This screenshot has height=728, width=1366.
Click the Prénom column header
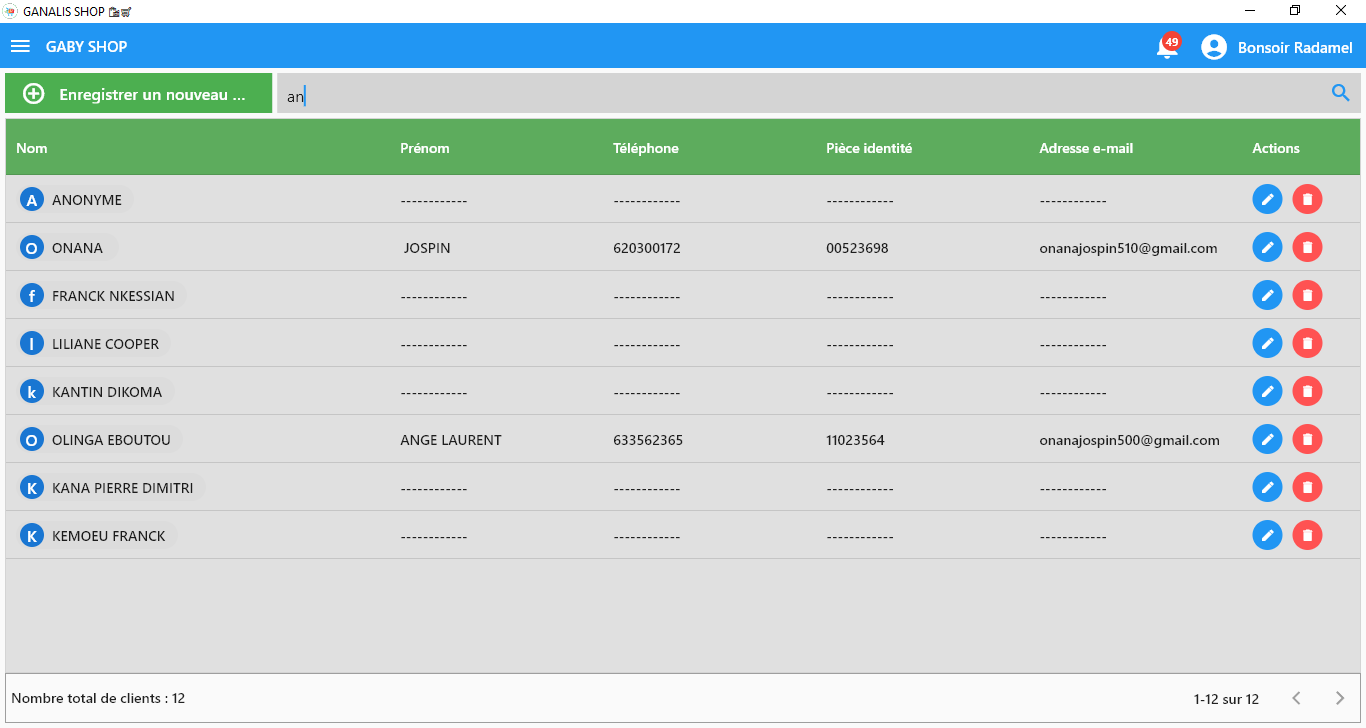[425, 148]
